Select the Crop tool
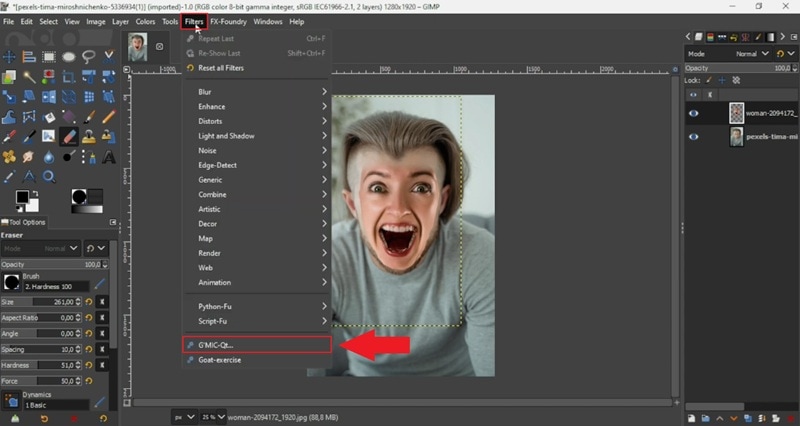 (x=68, y=77)
